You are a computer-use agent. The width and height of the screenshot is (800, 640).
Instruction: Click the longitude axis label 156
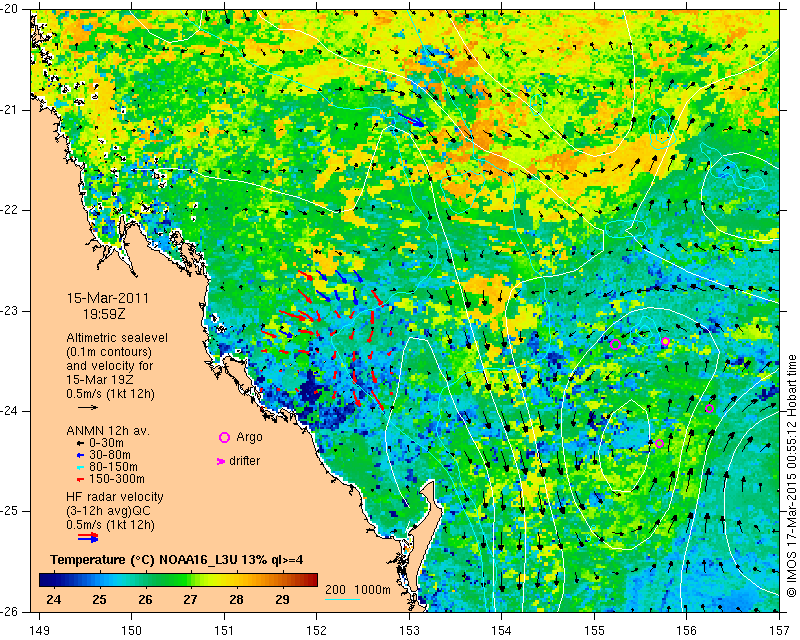pyautogui.click(x=687, y=630)
